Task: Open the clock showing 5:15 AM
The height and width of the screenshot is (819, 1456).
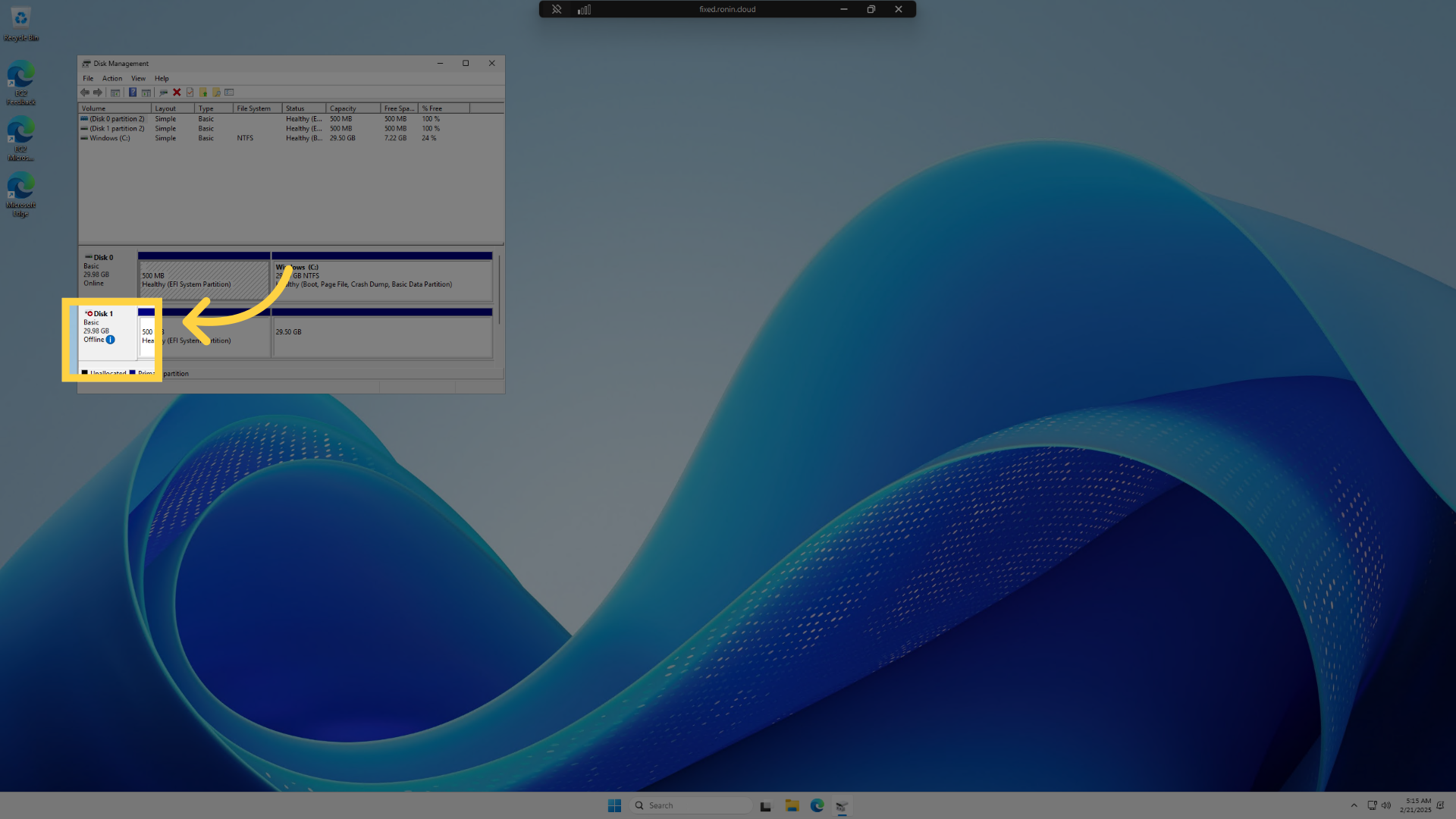Action: (x=1415, y=805)
